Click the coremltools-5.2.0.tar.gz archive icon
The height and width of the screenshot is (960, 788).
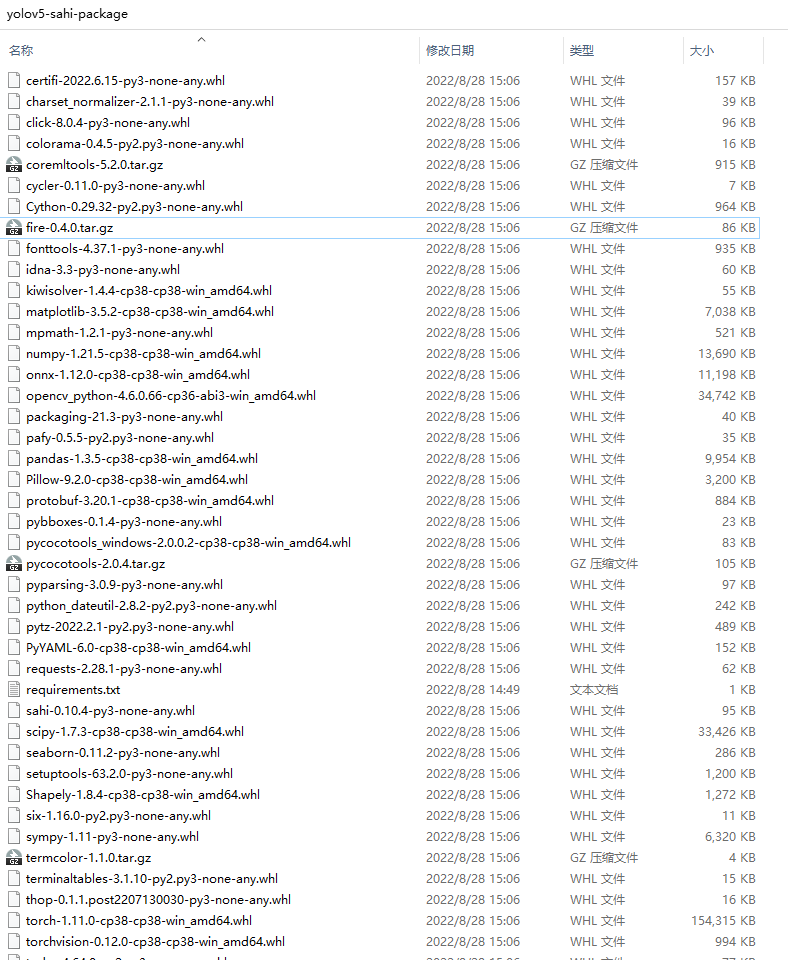point(13,165)
